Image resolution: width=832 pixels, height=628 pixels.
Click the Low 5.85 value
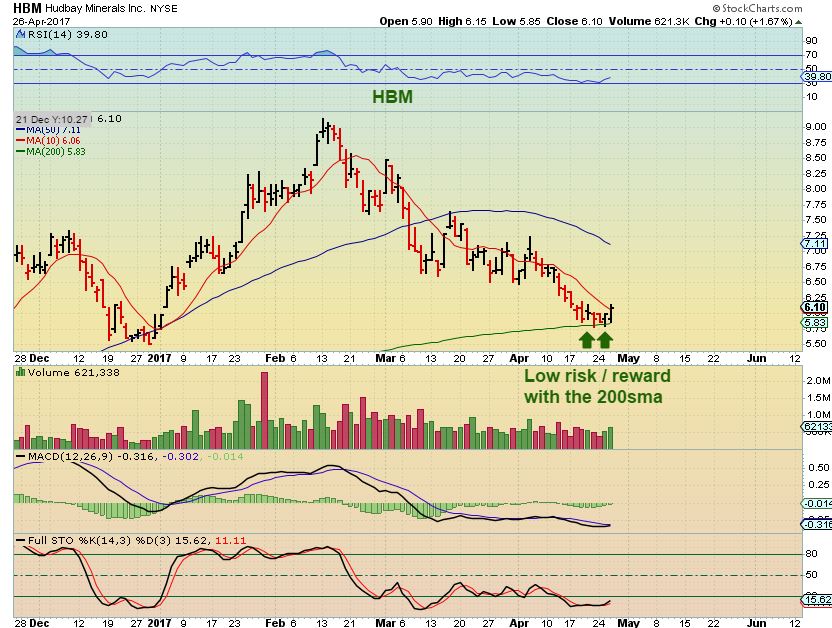click(516, 22)
